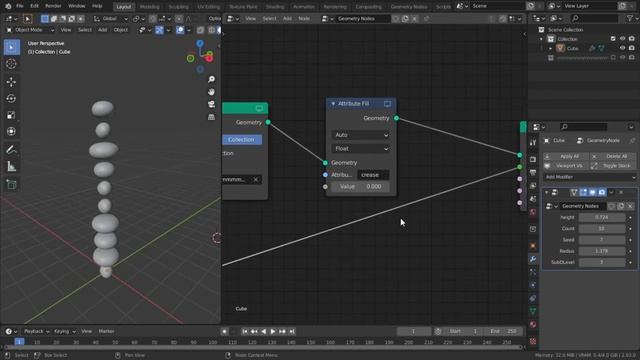Viewport: 640px width, 360px height.
Task: Toggle the camera view icon in viewport
Action: (x=211, y=104)
